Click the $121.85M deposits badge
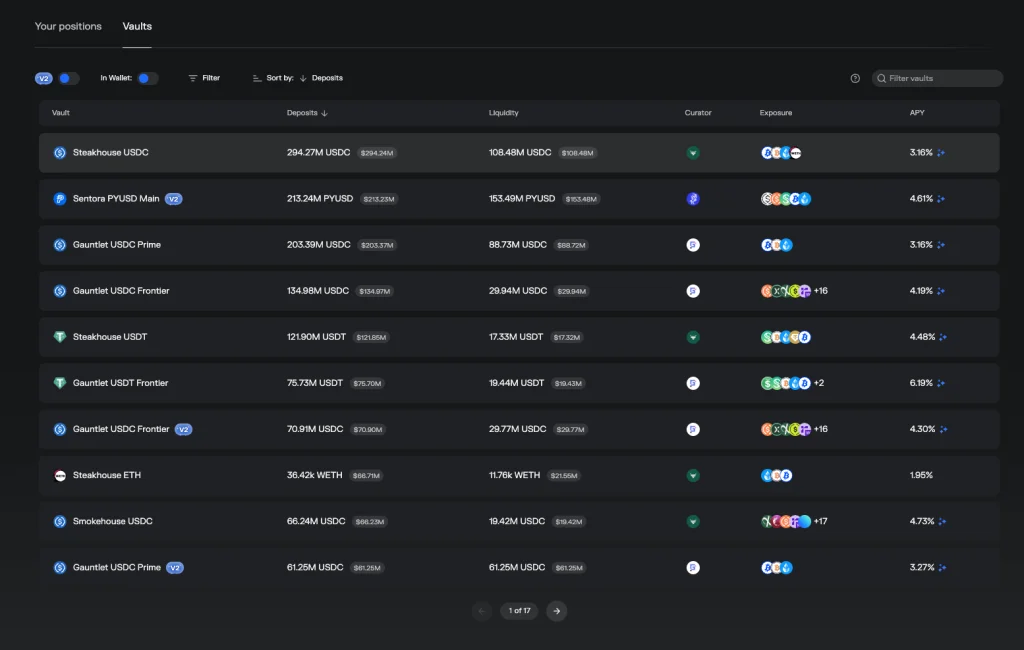Viewport: 1024px width, 650px height. point(371,338)
